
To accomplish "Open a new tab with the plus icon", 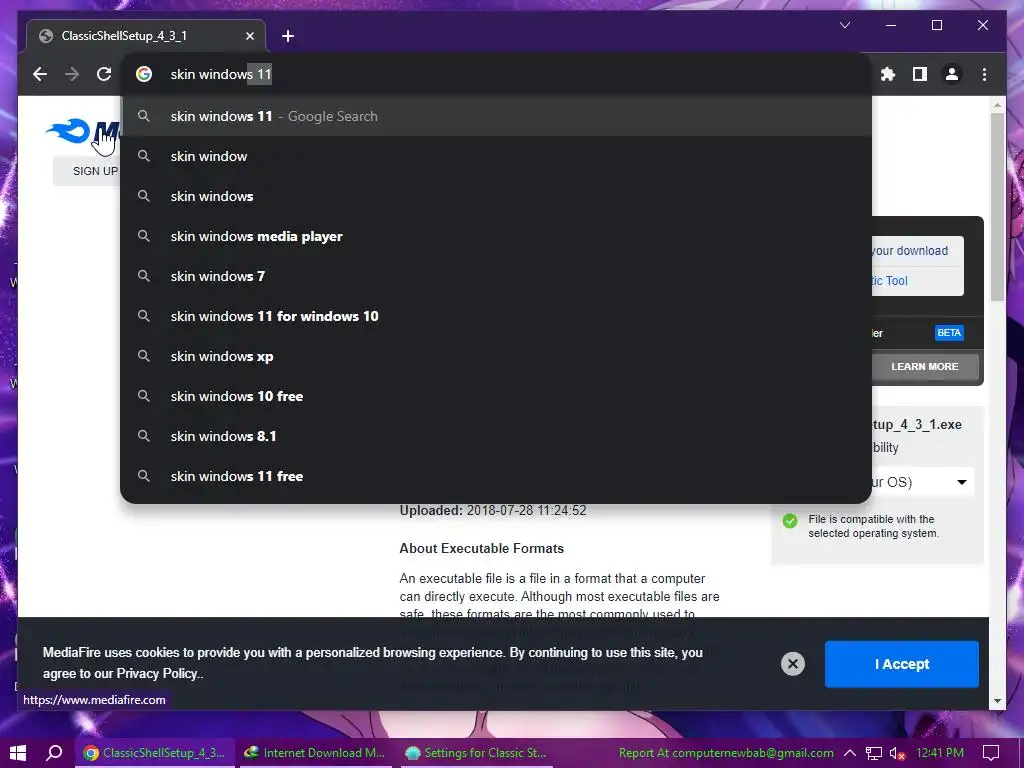I will 288,36.
